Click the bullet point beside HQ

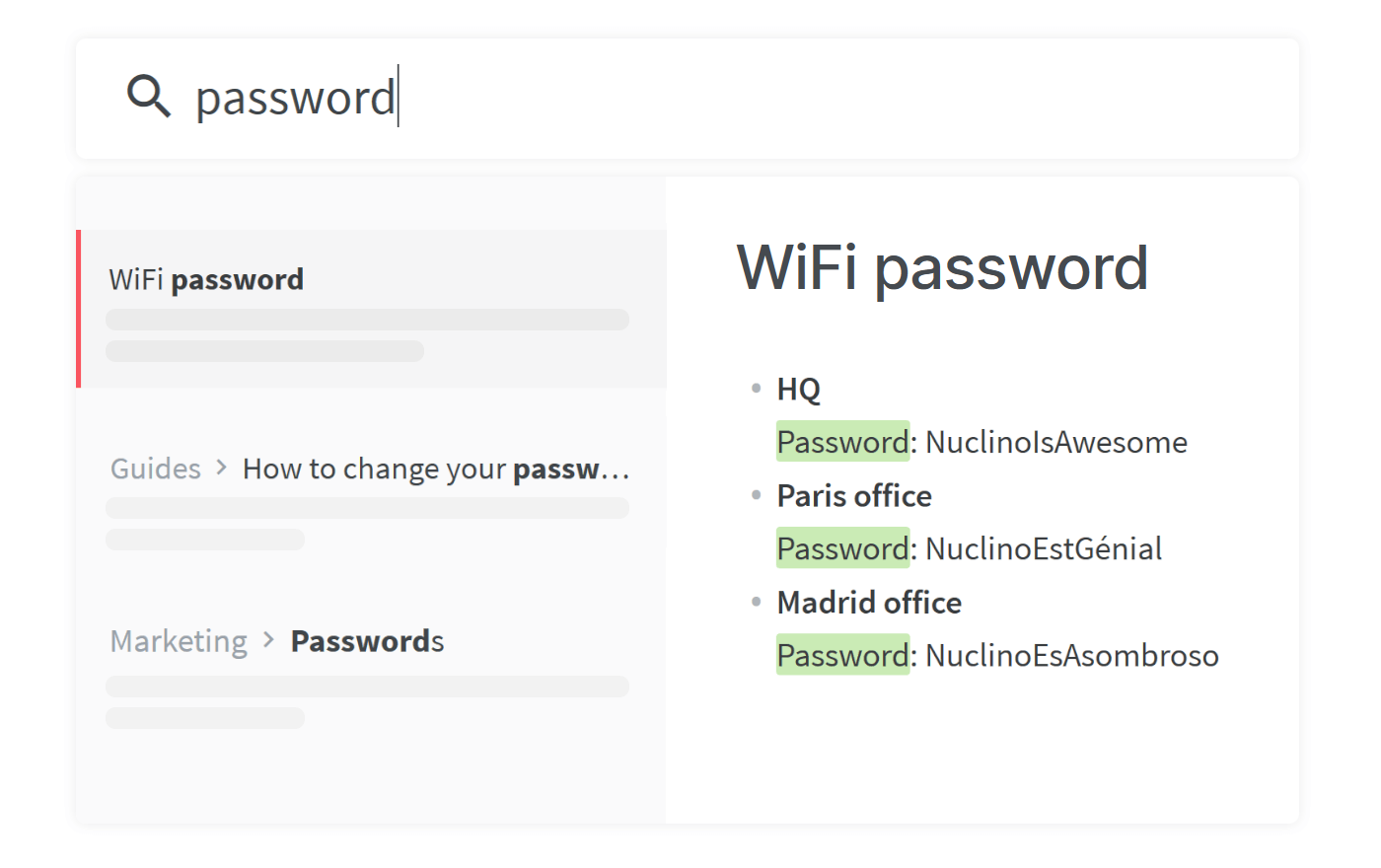(x=756, y=389)
